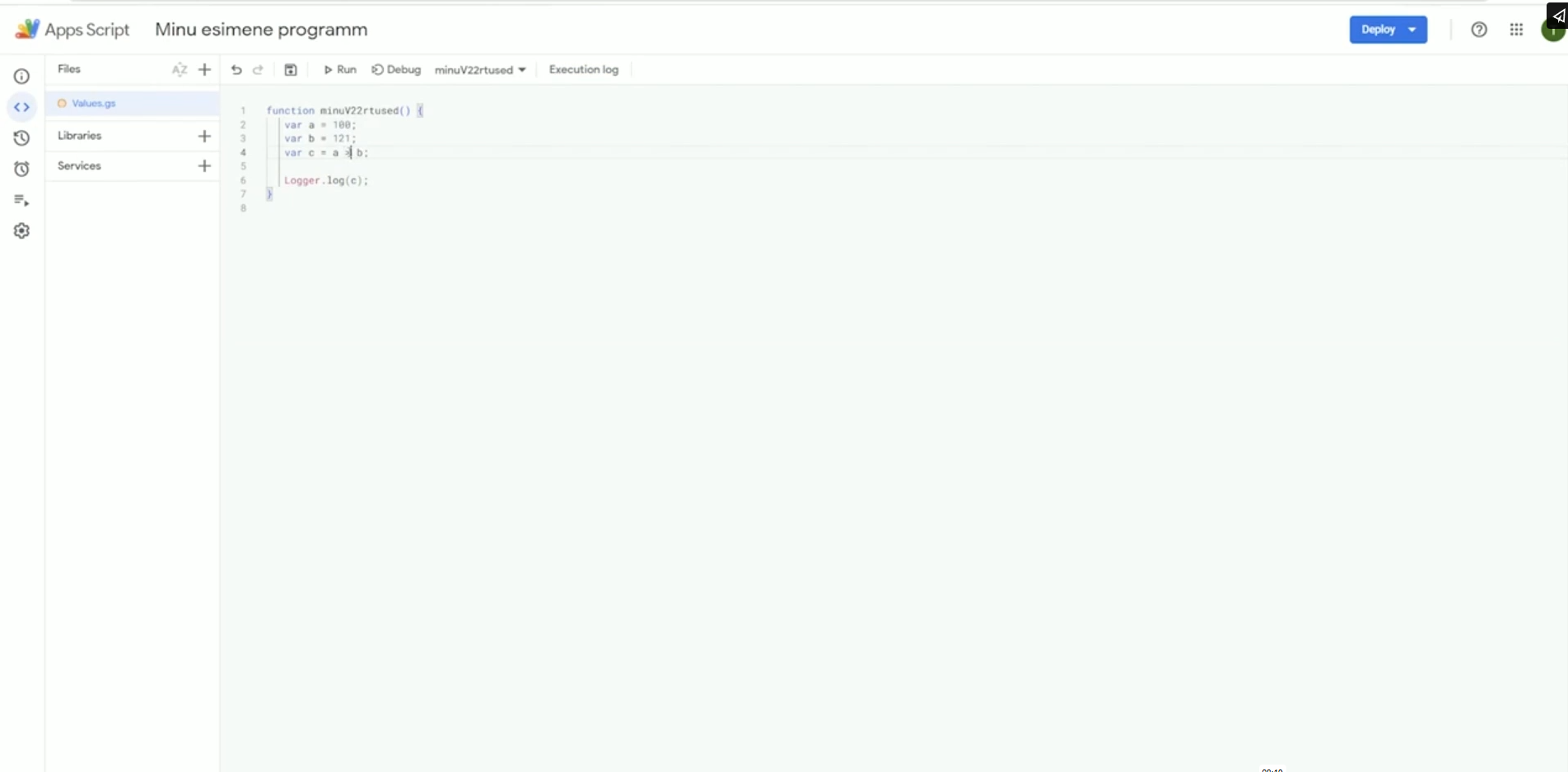Start Debug for the function

(396, 70)
